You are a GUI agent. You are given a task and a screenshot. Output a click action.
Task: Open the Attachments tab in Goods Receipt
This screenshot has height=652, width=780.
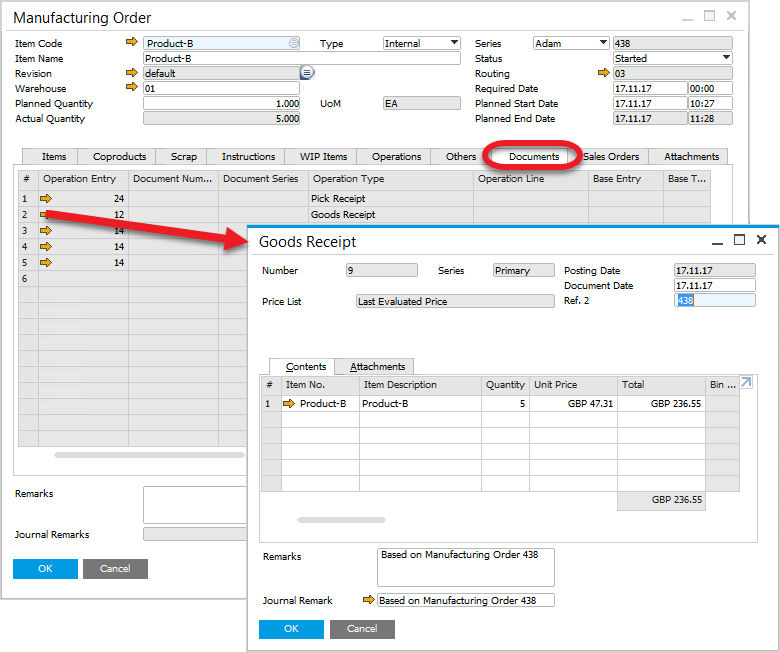pyautogui.click(x=377, y=367)
